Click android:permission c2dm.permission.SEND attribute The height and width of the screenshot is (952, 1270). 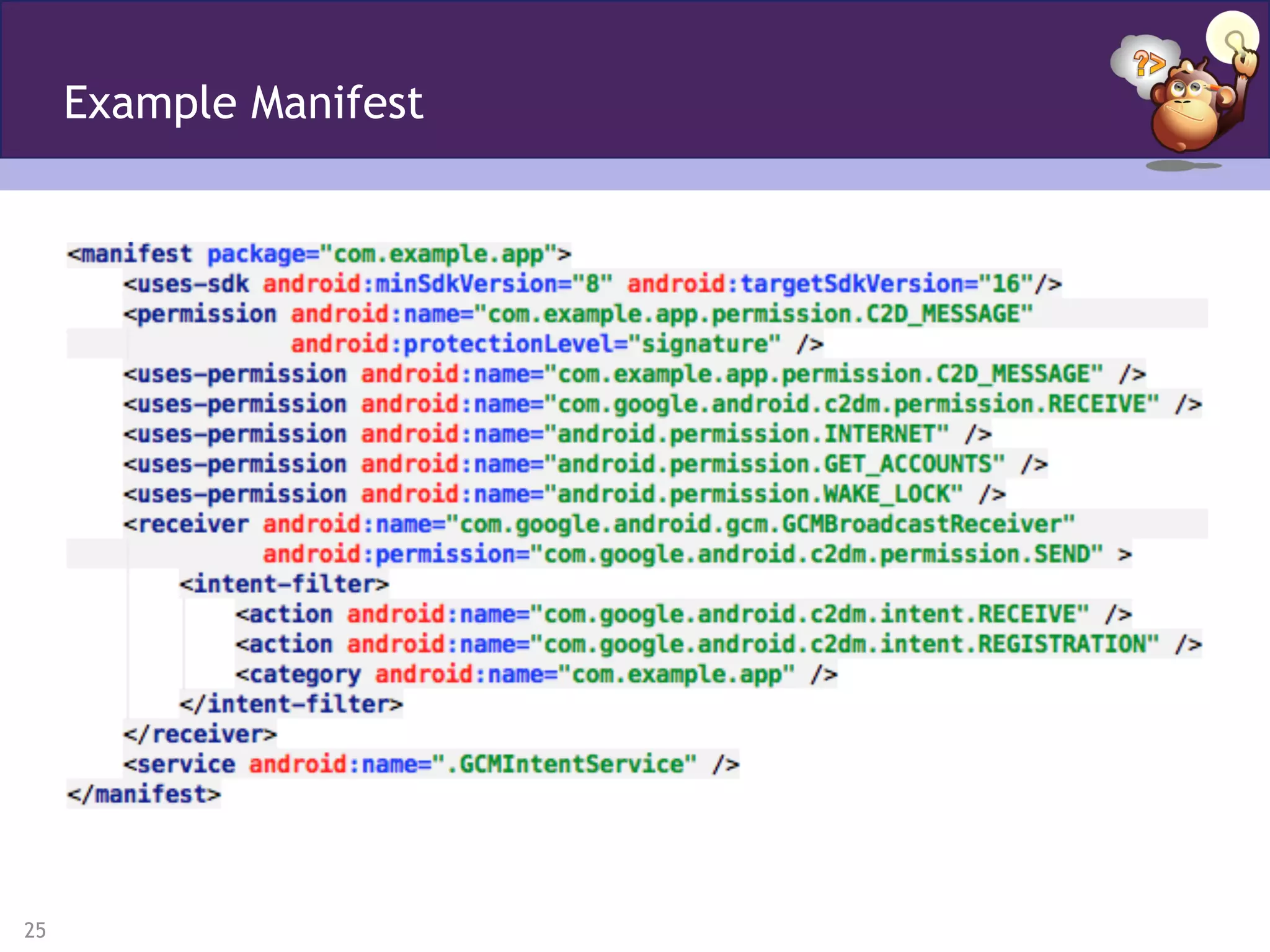coord(683,554)
